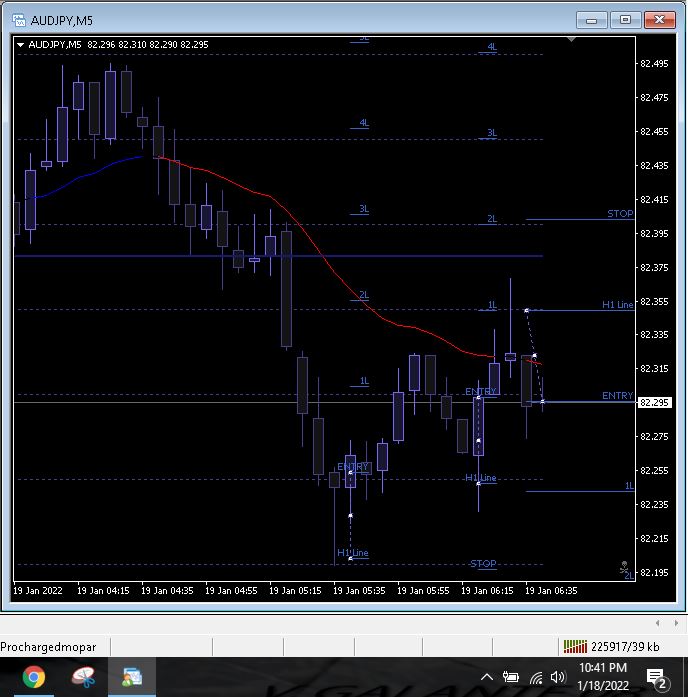Click the 82.195 price scale value
The width and height of the screenshot is (688, 697).
click(654, 573)
